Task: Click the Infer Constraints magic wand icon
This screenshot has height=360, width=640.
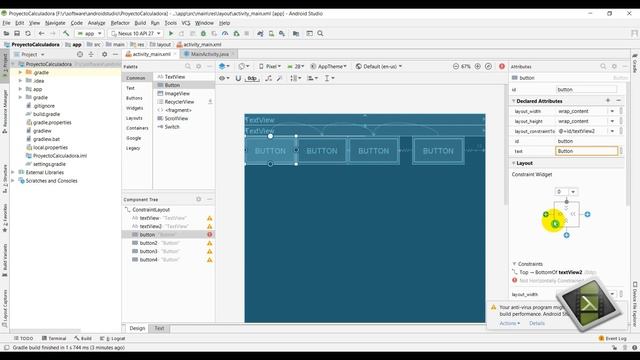Action: click(280, 78)
